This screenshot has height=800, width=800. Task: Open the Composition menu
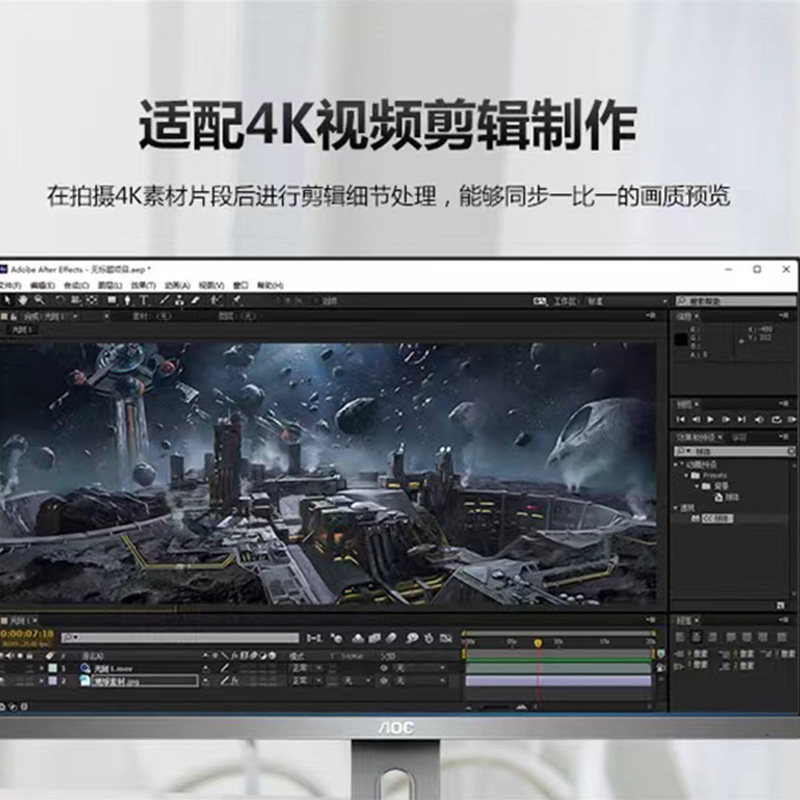(77, 285)
